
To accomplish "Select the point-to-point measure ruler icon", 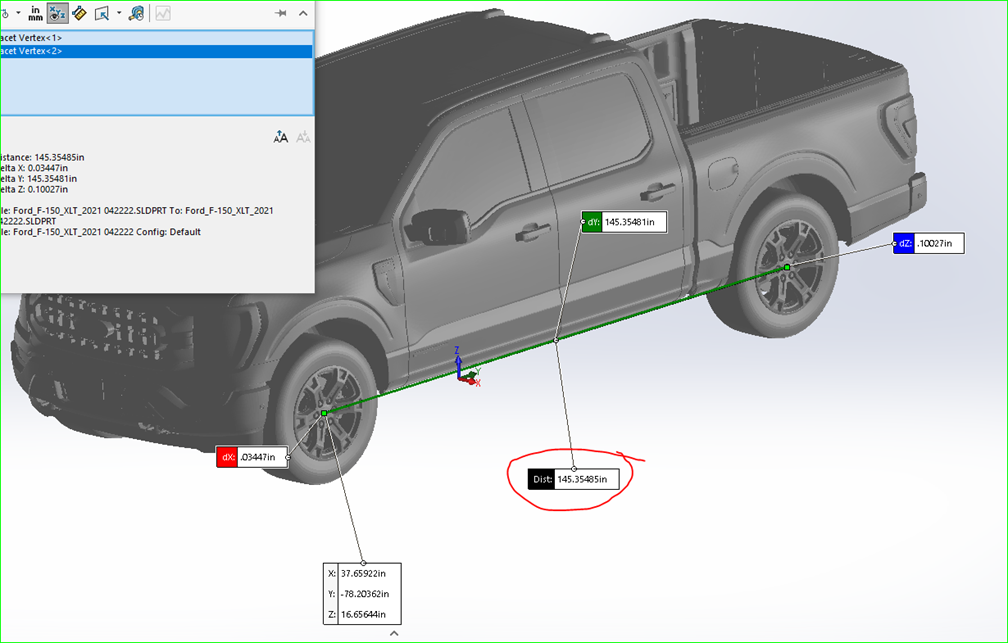I will (x=80, y=13).
